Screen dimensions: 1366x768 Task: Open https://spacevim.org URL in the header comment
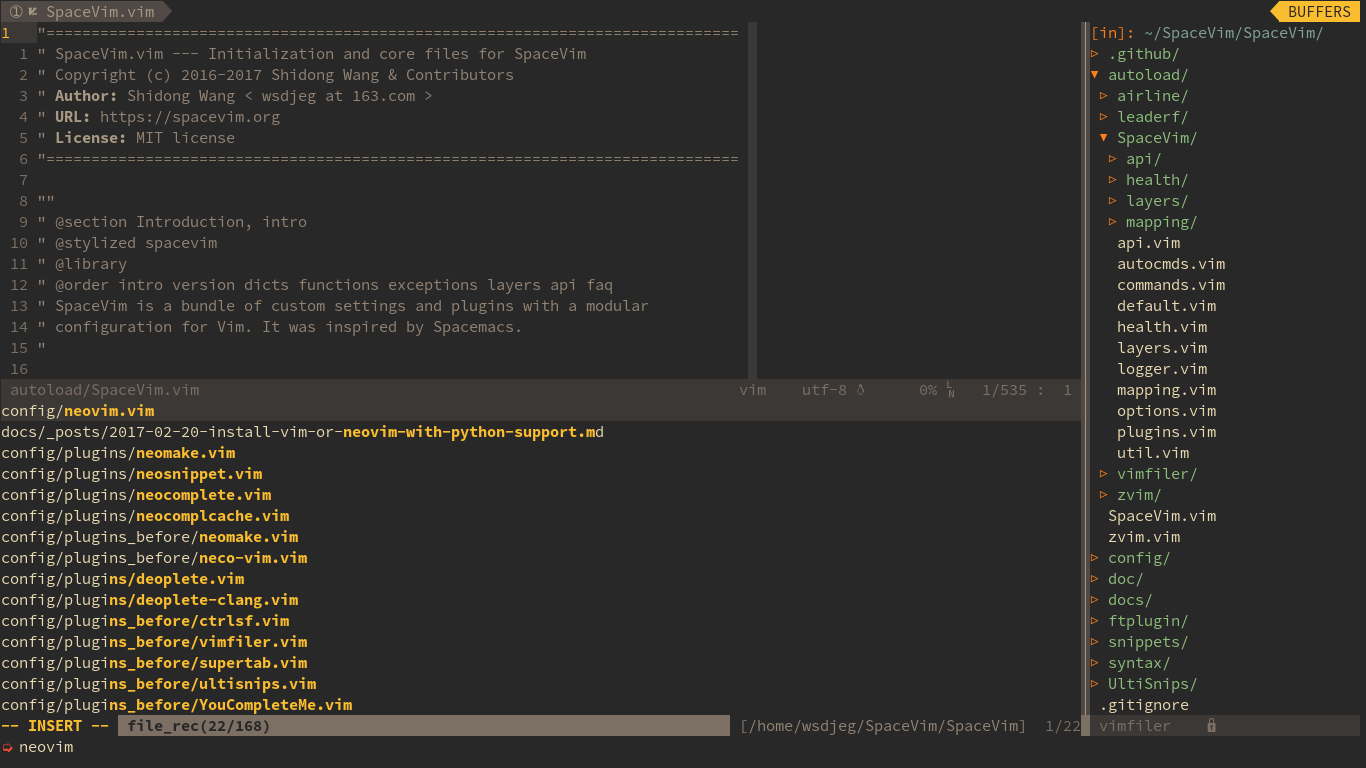pyautogui.click(x=189, y=117)
